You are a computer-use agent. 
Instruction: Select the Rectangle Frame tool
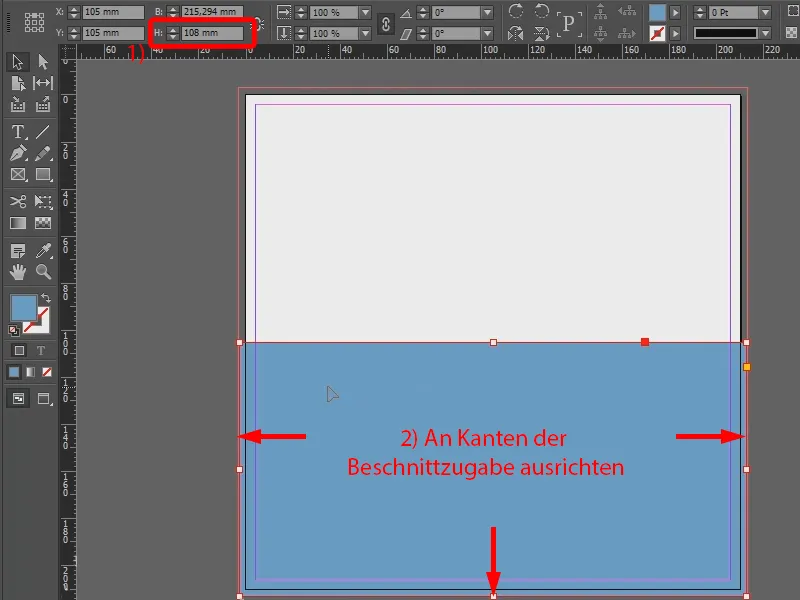tap(17, 174)
